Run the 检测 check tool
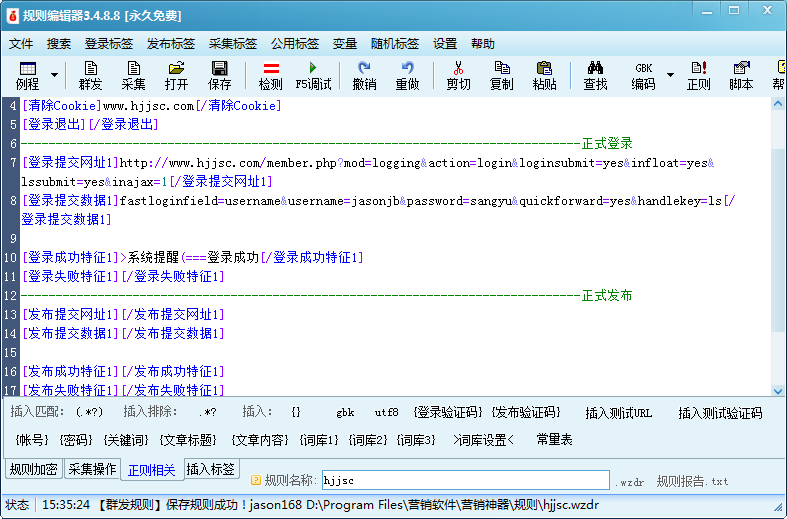 click(x=270, y=76)
